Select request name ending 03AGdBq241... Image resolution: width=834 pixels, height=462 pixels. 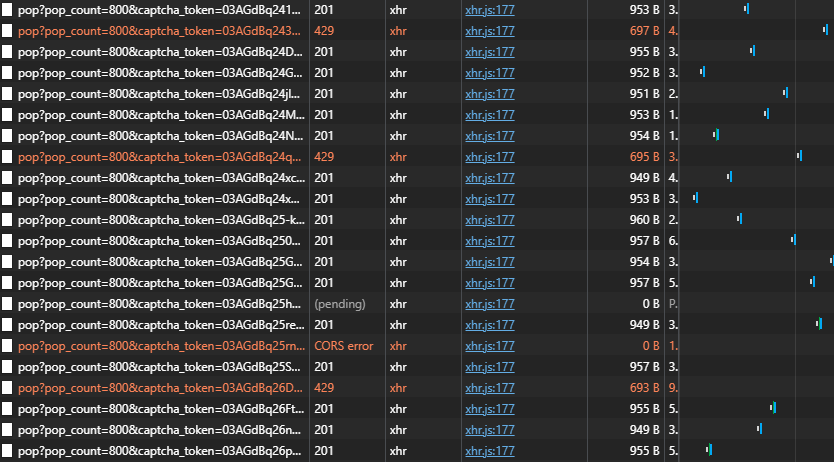pos(159,10)
